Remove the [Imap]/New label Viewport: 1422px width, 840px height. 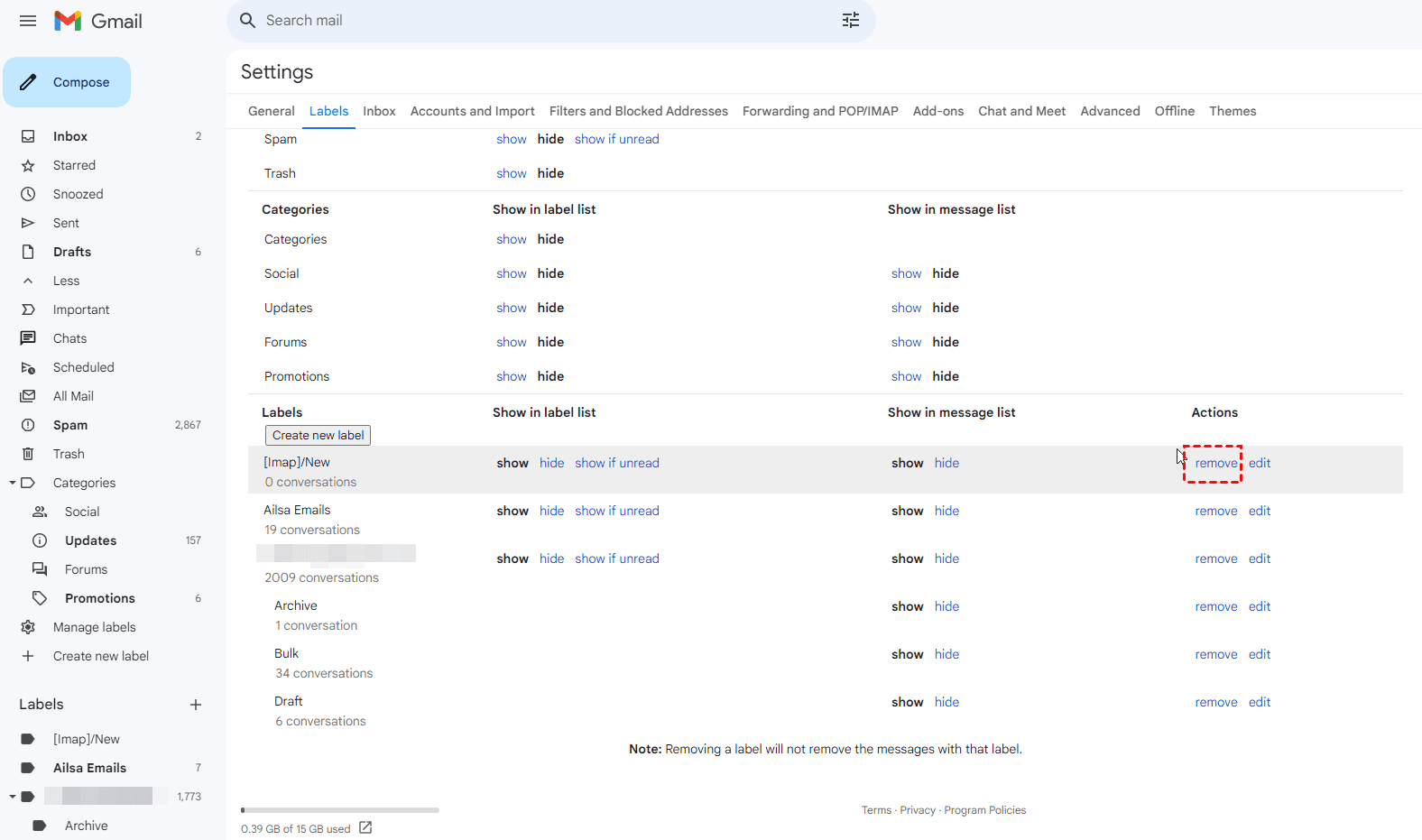point(1215,463)
